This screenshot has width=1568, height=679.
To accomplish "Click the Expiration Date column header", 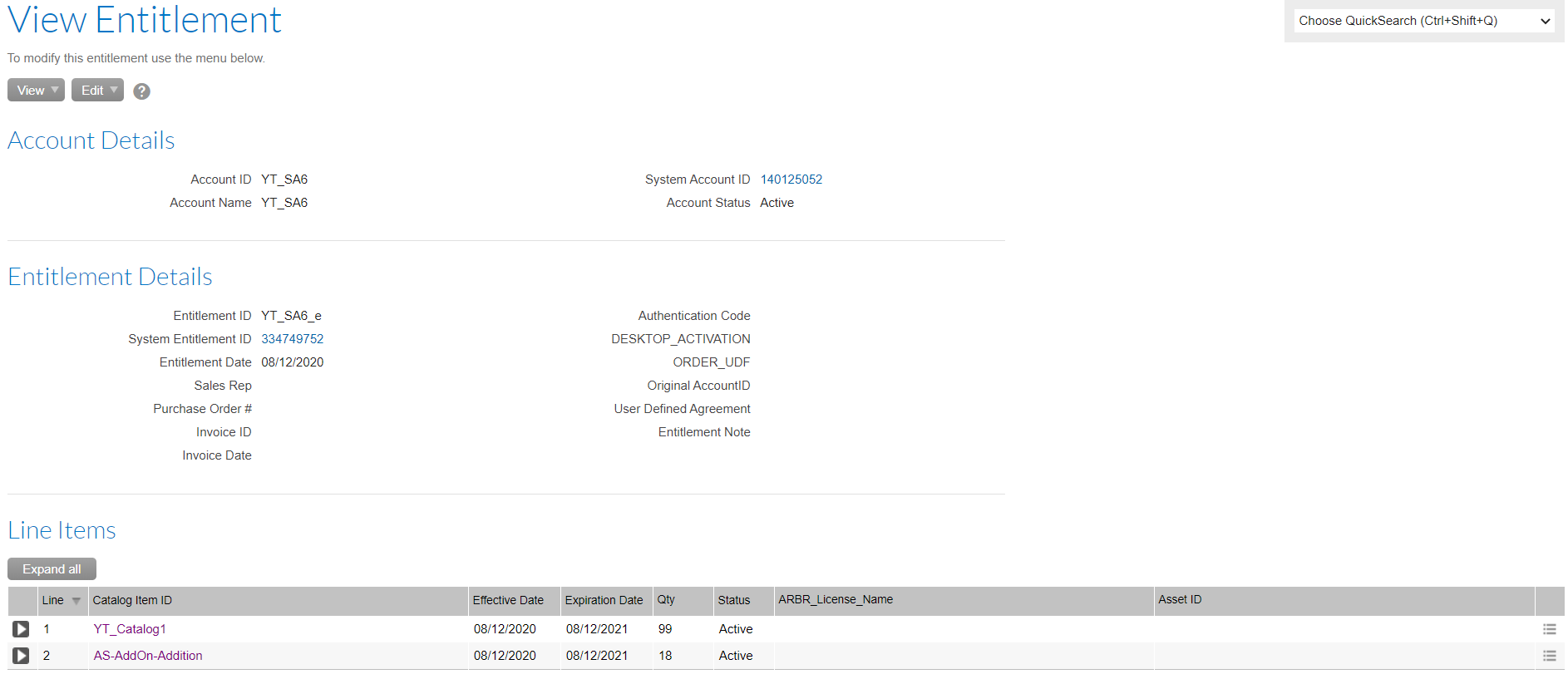I will (607, 600).
